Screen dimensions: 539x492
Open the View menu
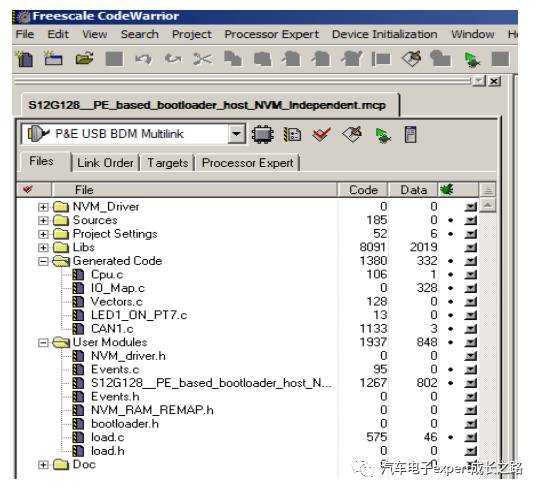click(95, 34)
